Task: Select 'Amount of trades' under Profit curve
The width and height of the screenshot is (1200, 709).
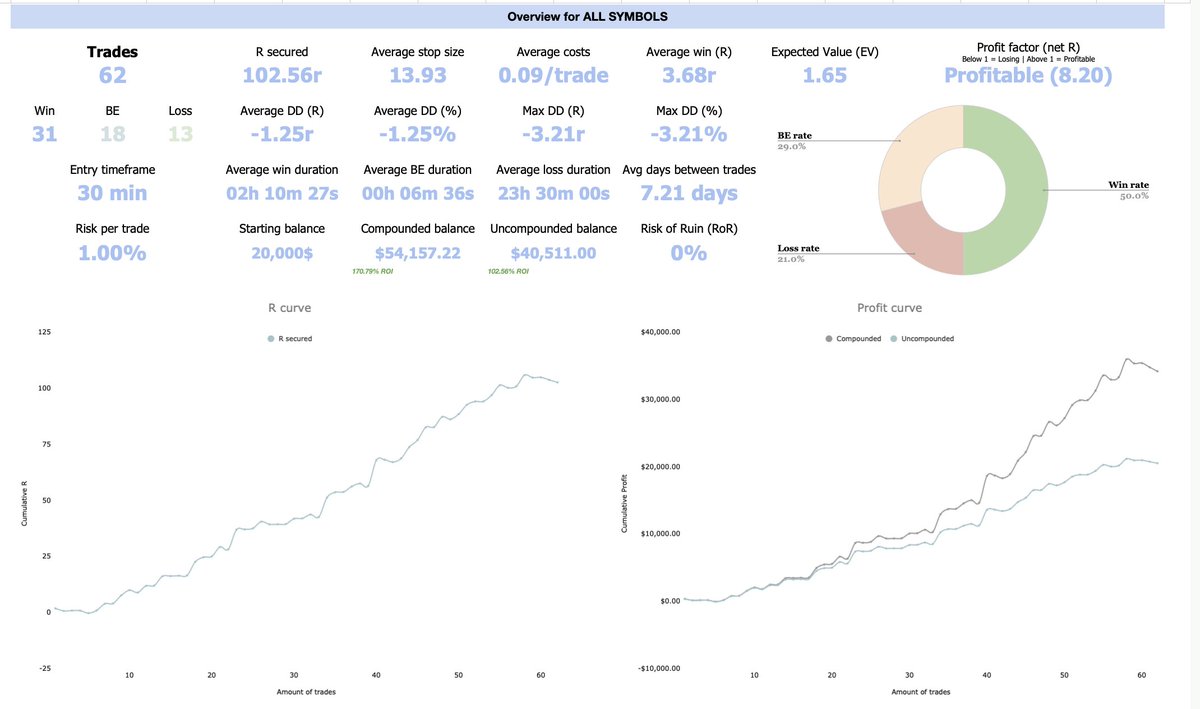Action: 921,692
